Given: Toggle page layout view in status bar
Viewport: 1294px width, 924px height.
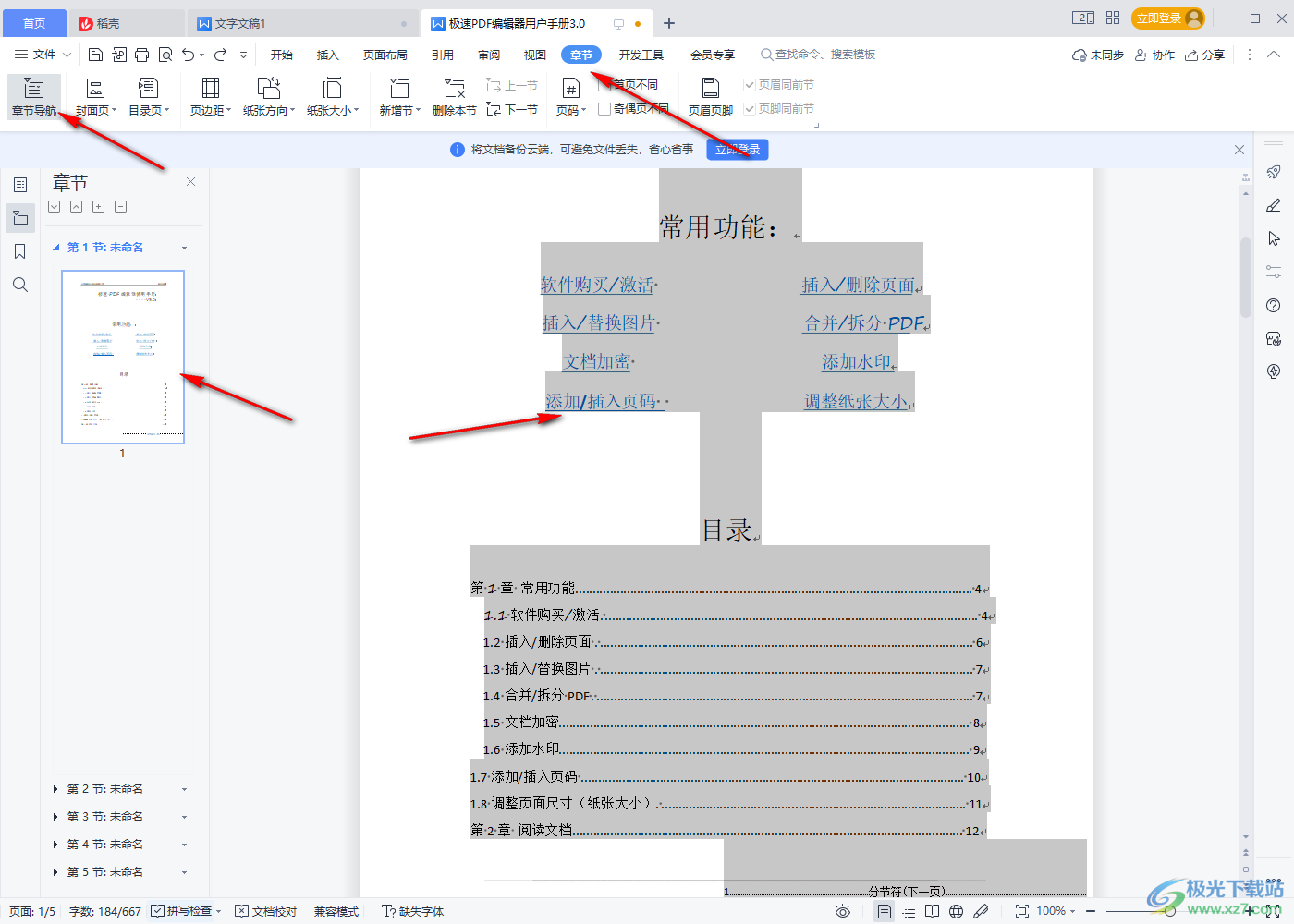Looking at the screenshot, I should pyautogui.click(x=885, y=911).
